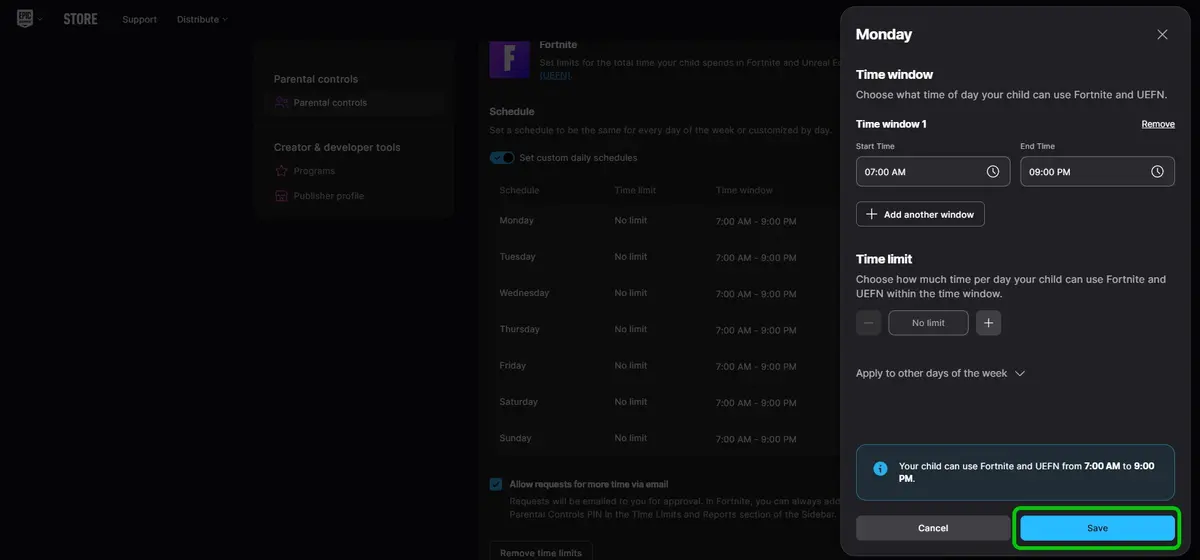Expand the Distribute dropdown menu
1200x560 pixels.
pyautogui.click(x=202, y=19)
